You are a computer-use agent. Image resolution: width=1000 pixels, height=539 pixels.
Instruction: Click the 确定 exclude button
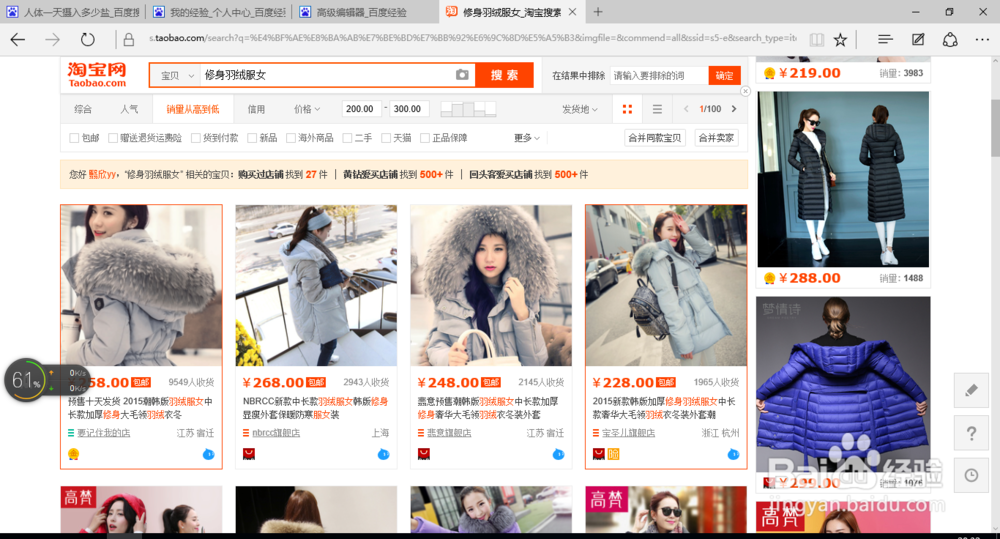click(724, 75)
